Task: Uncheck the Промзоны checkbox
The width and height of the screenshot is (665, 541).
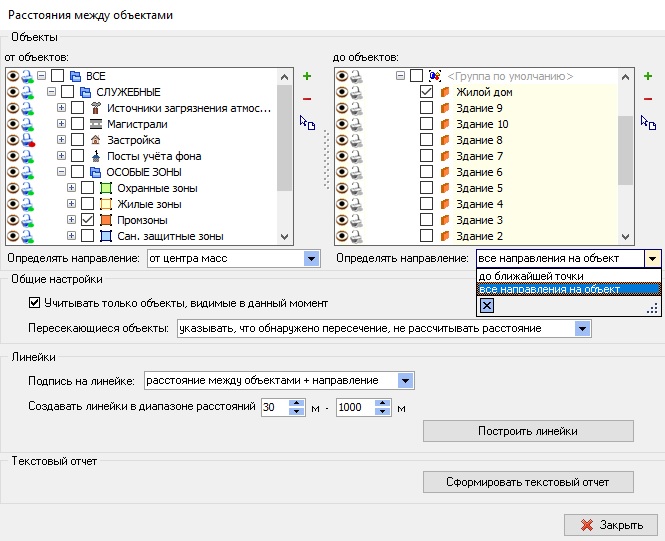Action: (x=88, y=220)
